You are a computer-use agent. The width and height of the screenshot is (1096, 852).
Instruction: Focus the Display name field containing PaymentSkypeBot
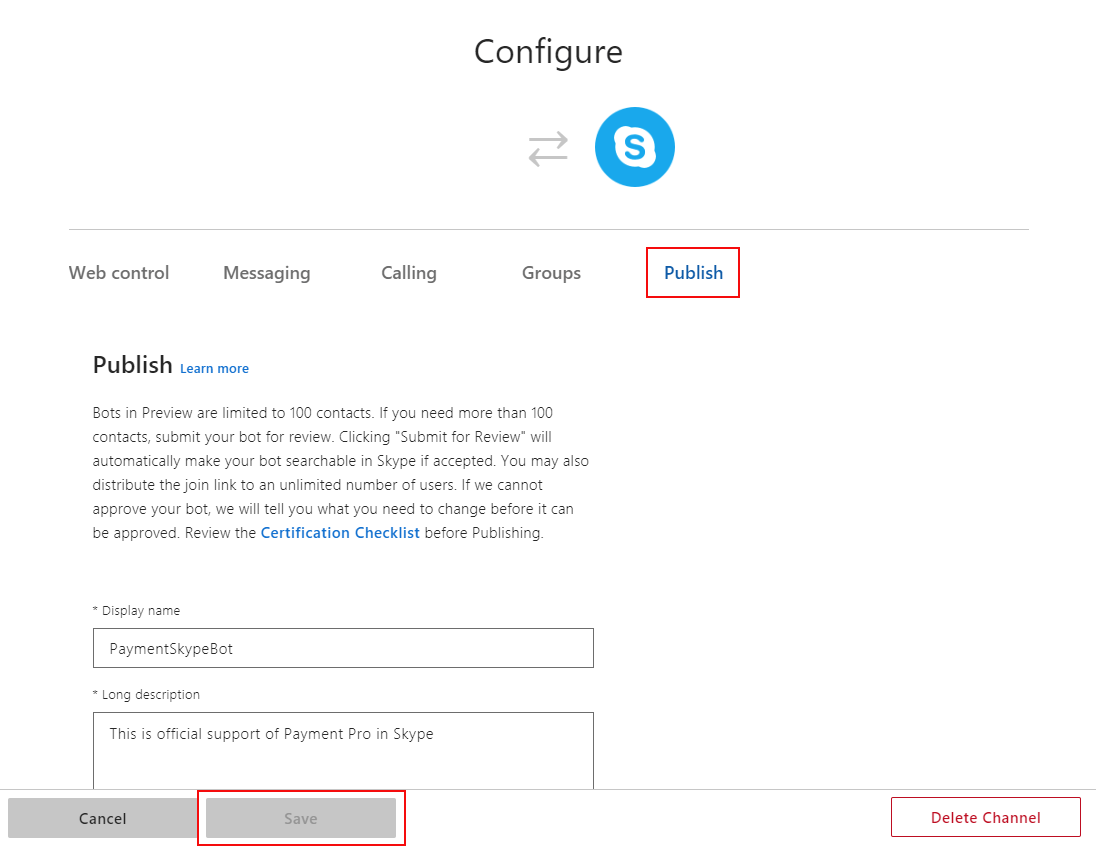[x=343, y=648]
